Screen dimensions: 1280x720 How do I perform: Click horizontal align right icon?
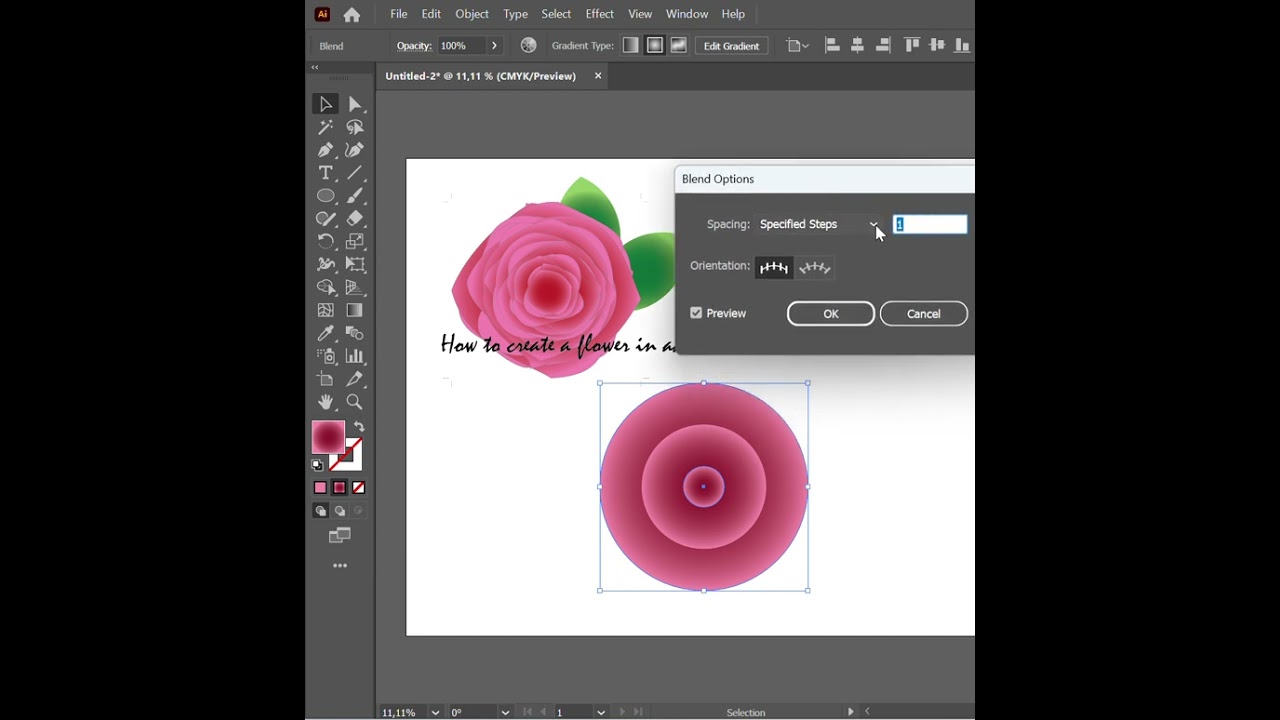point(883,45)
